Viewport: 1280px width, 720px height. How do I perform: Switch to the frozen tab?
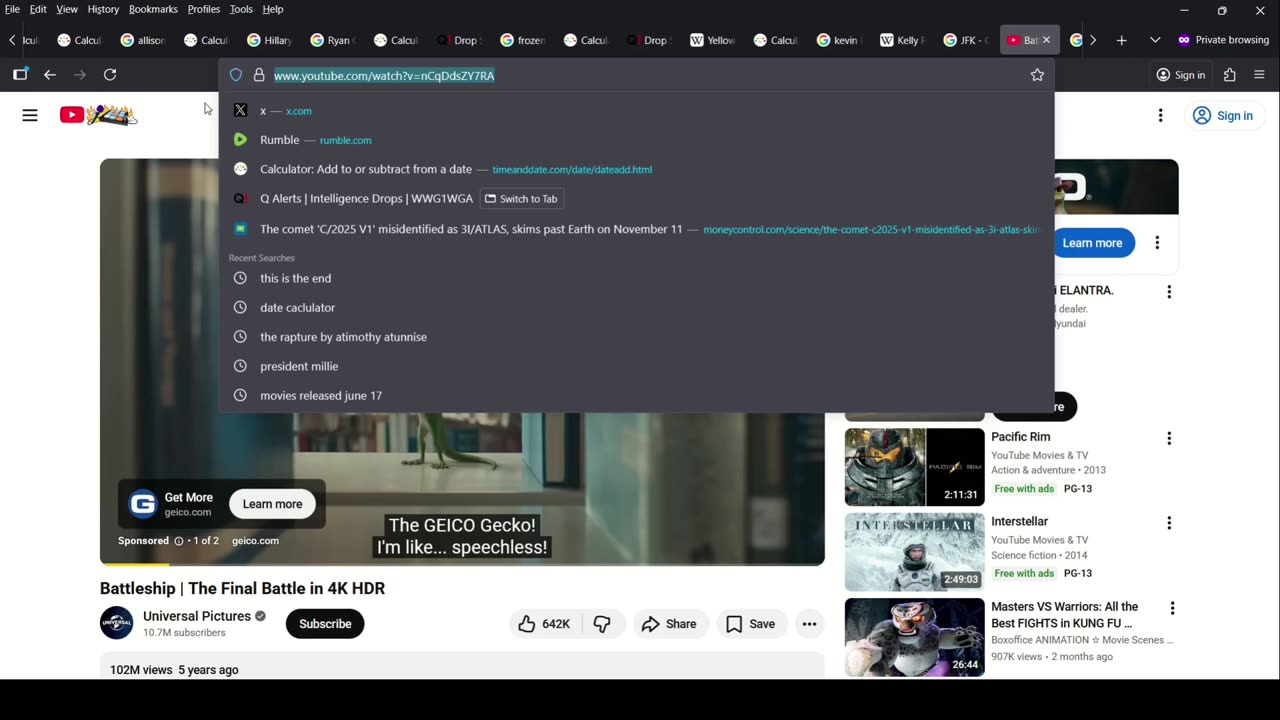coord(524,40)
